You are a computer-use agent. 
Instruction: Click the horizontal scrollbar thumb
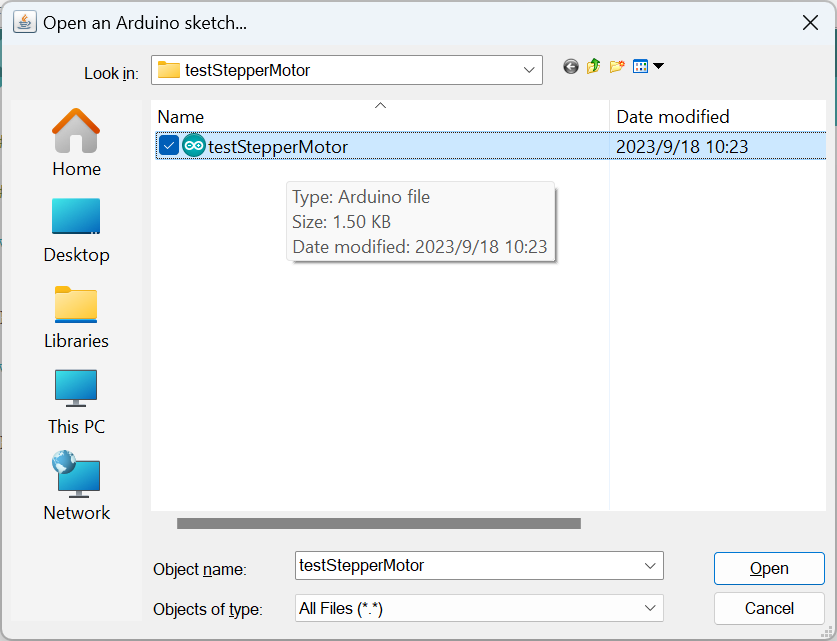click(x=378, y=523)
